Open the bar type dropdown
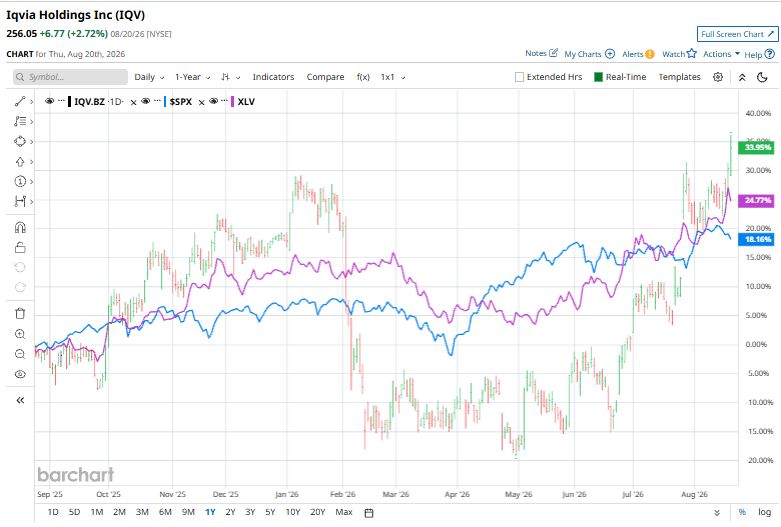 pyautogui.click(x=231, y=77)
